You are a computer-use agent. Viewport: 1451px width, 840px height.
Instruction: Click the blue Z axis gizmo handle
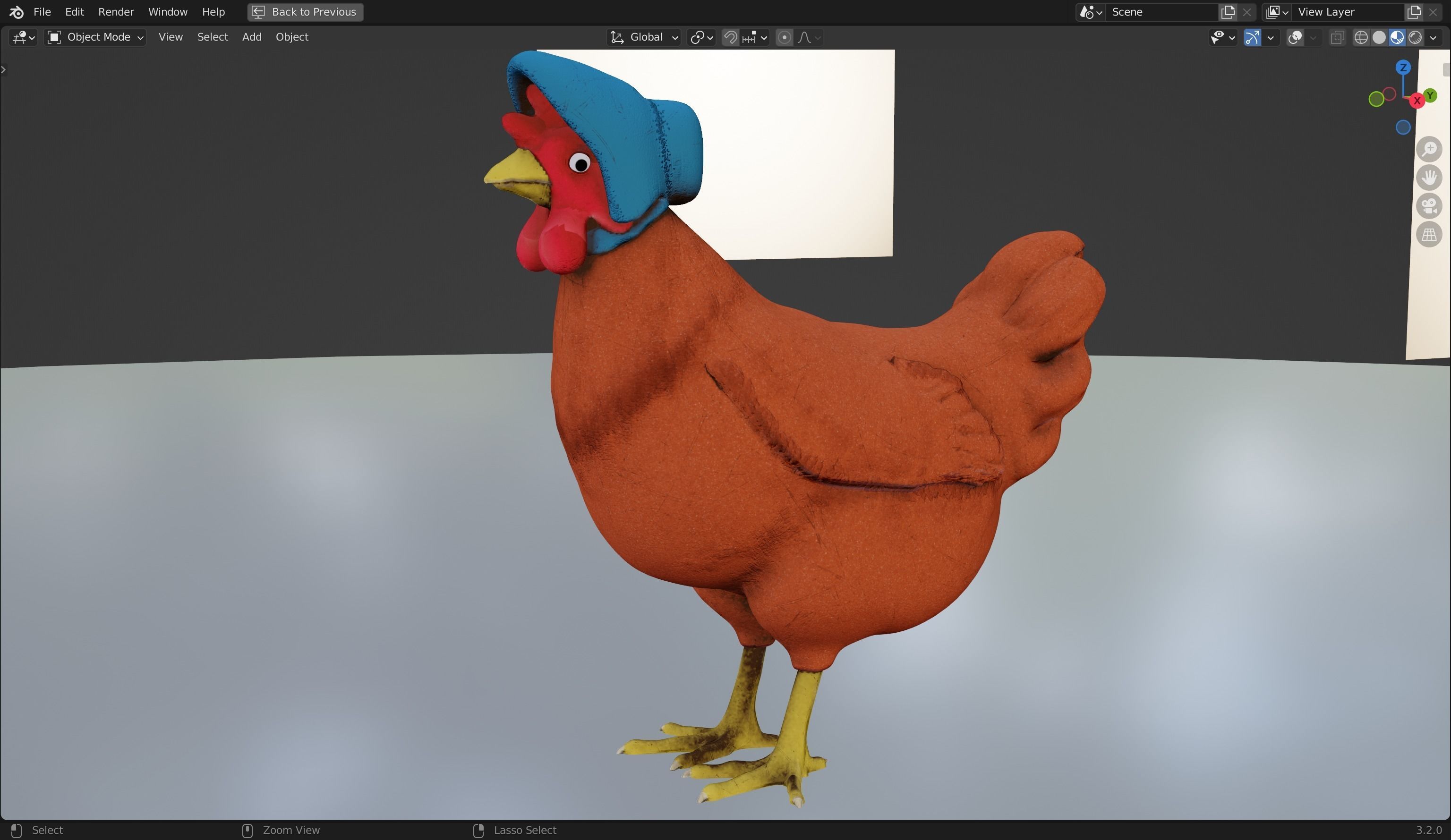coord(1403,68)
